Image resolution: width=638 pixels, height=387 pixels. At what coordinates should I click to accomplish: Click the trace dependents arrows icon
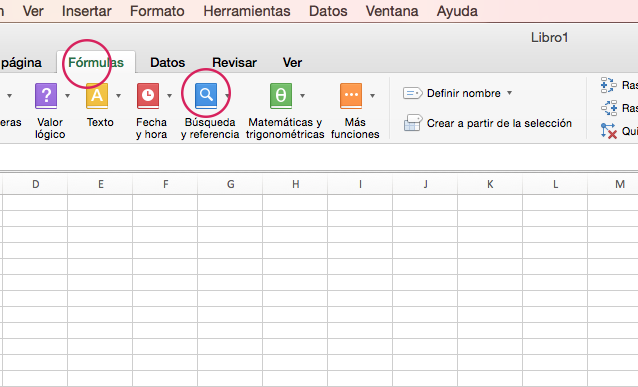tap(609, 108)
